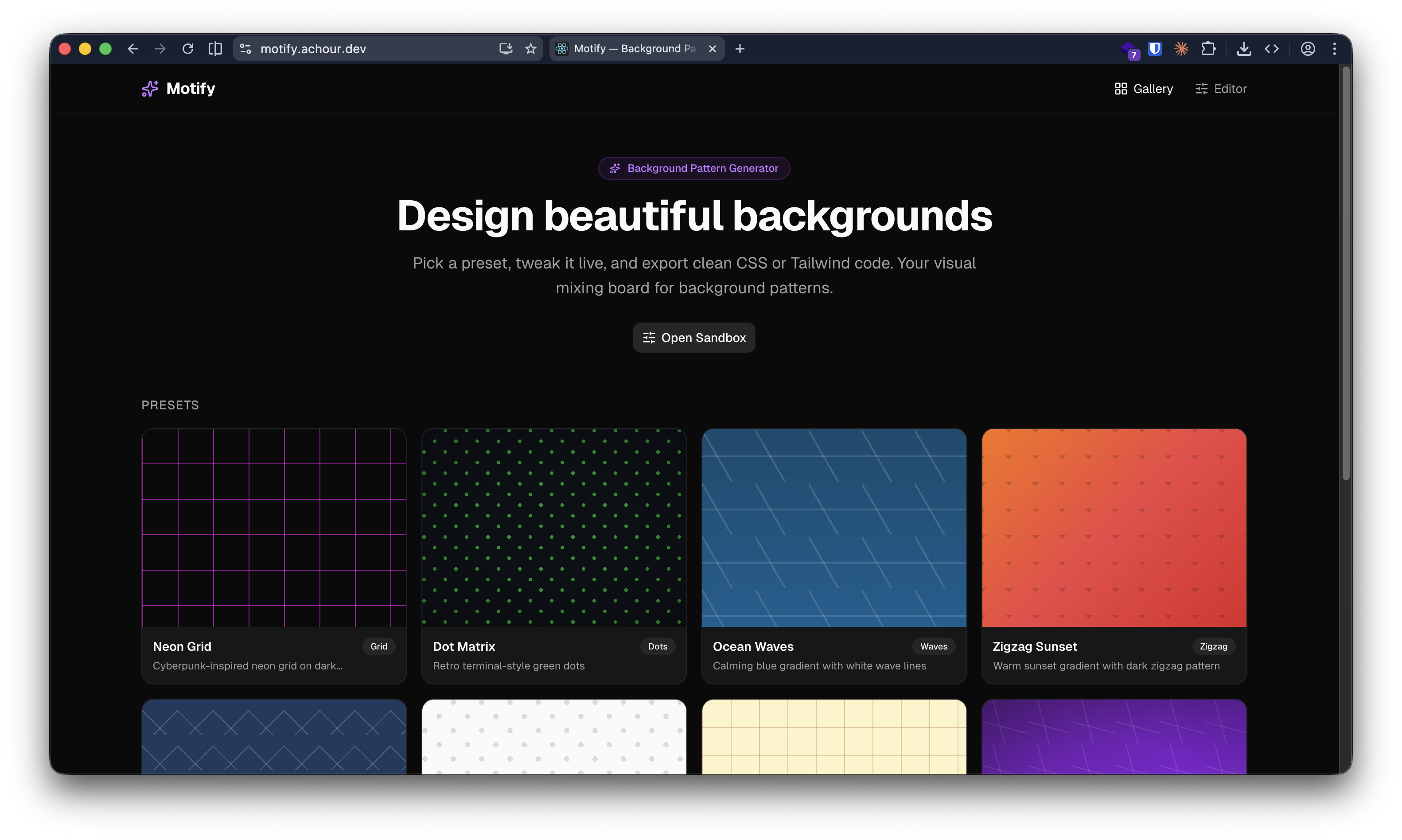1402x840 pixels.
Task: Click the sparkle icon in the Background Pattern Generator badge
Action: [615, 168]
